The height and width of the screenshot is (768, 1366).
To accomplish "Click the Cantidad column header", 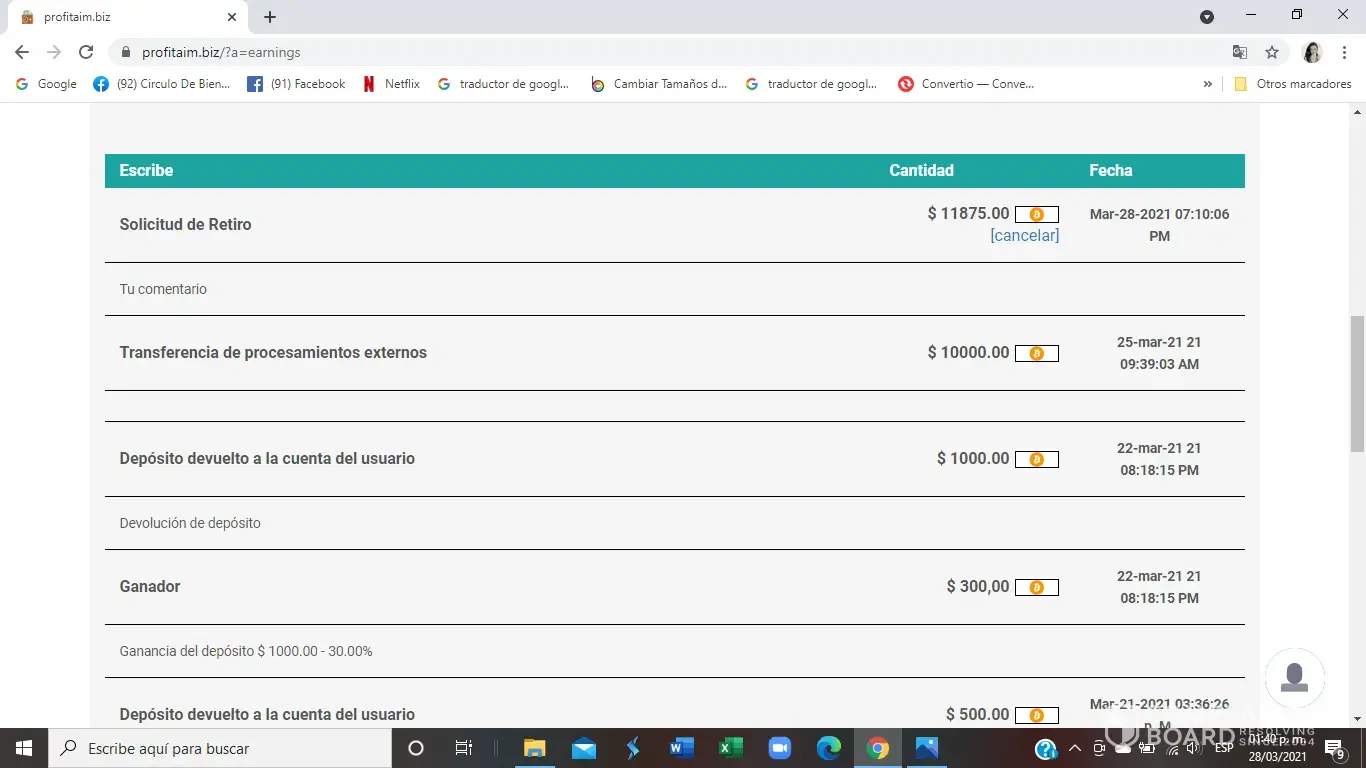I will [921, 171].
